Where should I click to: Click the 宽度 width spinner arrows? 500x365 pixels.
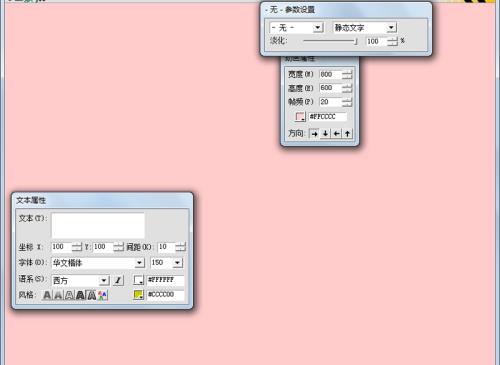(347, 74)
